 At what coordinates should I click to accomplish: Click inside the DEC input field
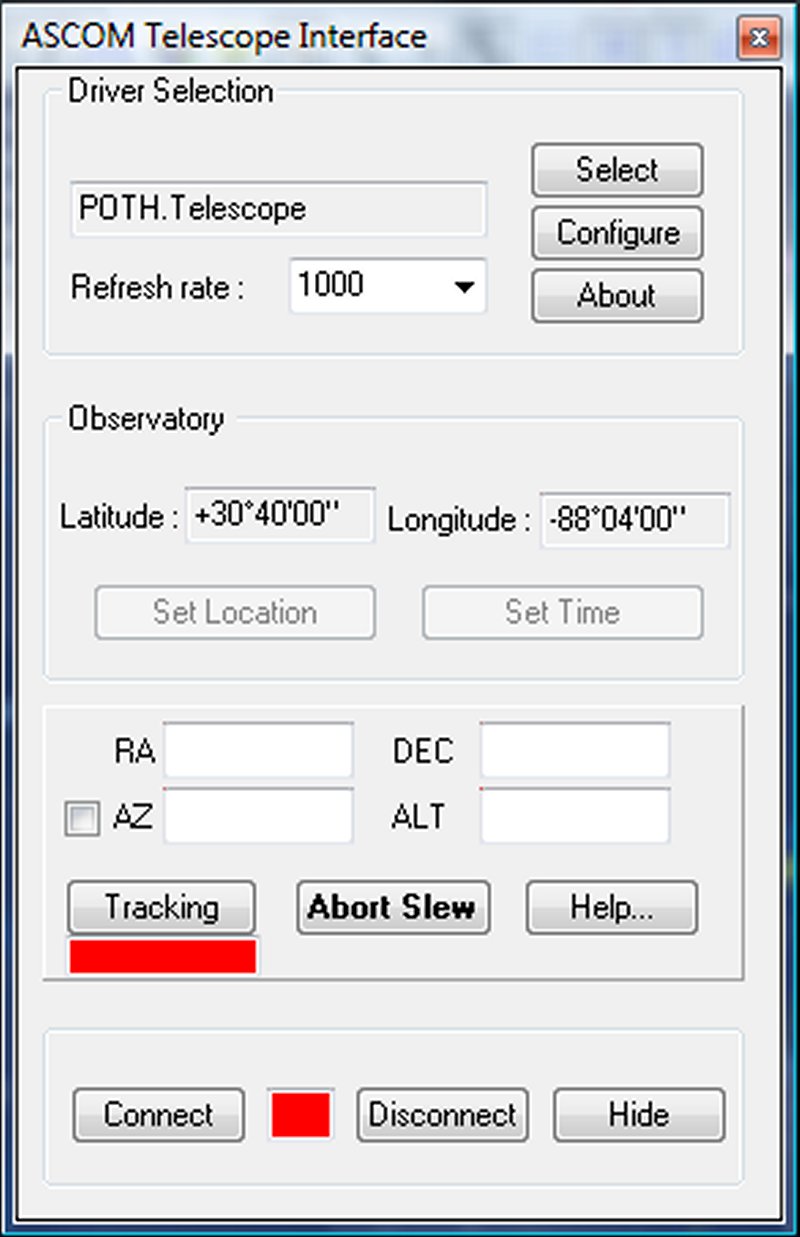(575, 750)
